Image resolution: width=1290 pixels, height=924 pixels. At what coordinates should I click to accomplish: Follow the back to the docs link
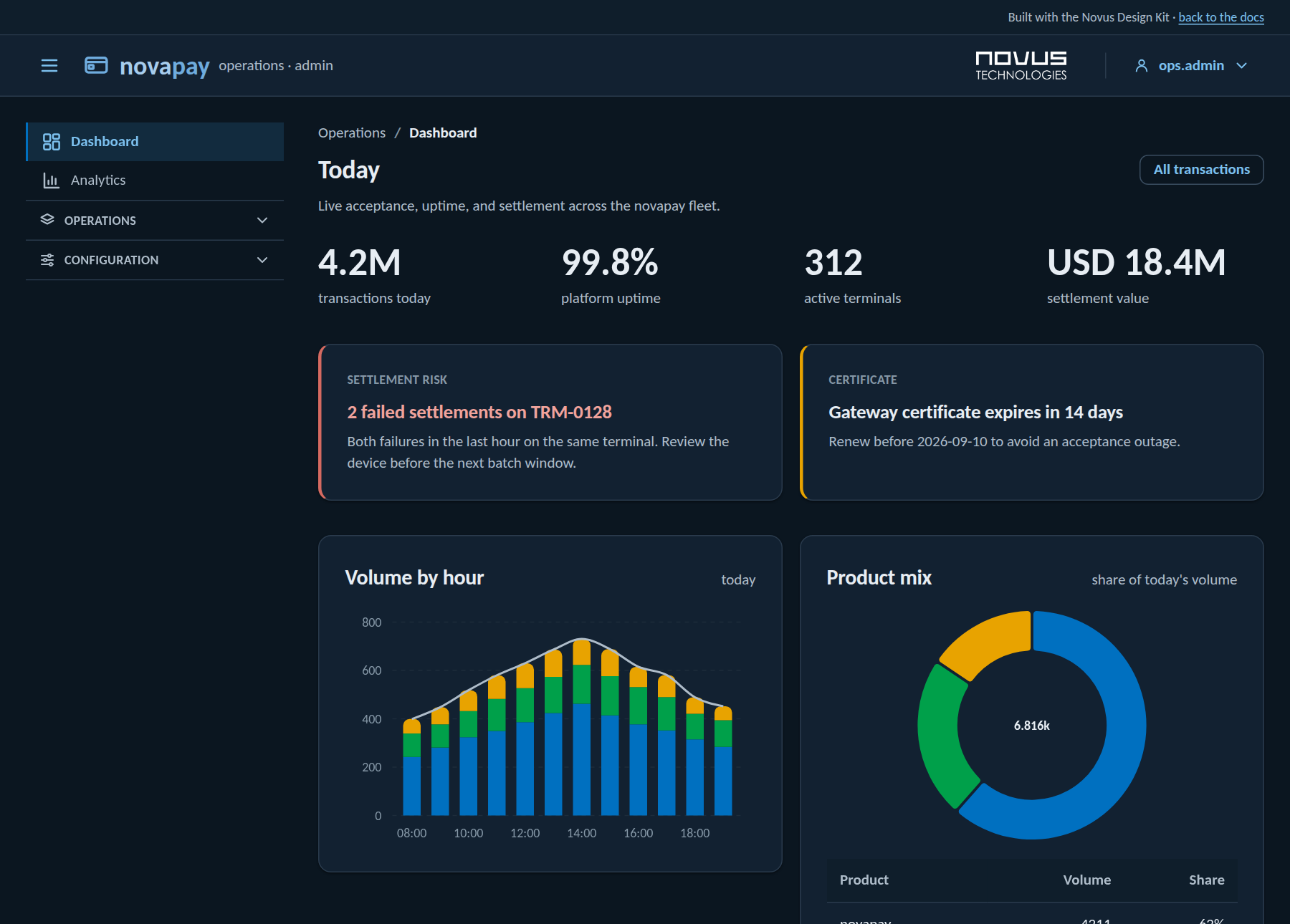coord(1221,17)
